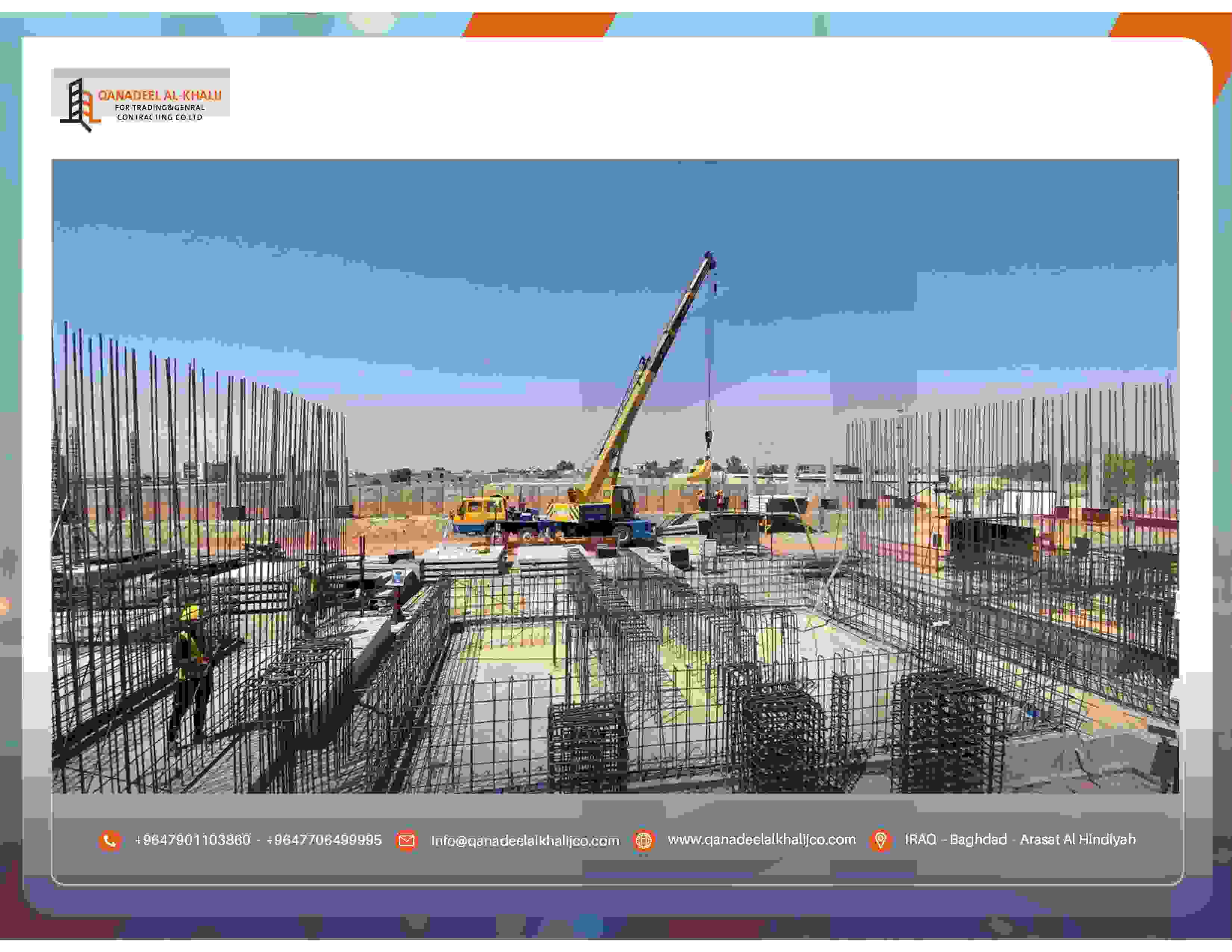The image size is (1232, 952).
Task: Click the orange email envelope icon
Action: [x=406, y=841]
